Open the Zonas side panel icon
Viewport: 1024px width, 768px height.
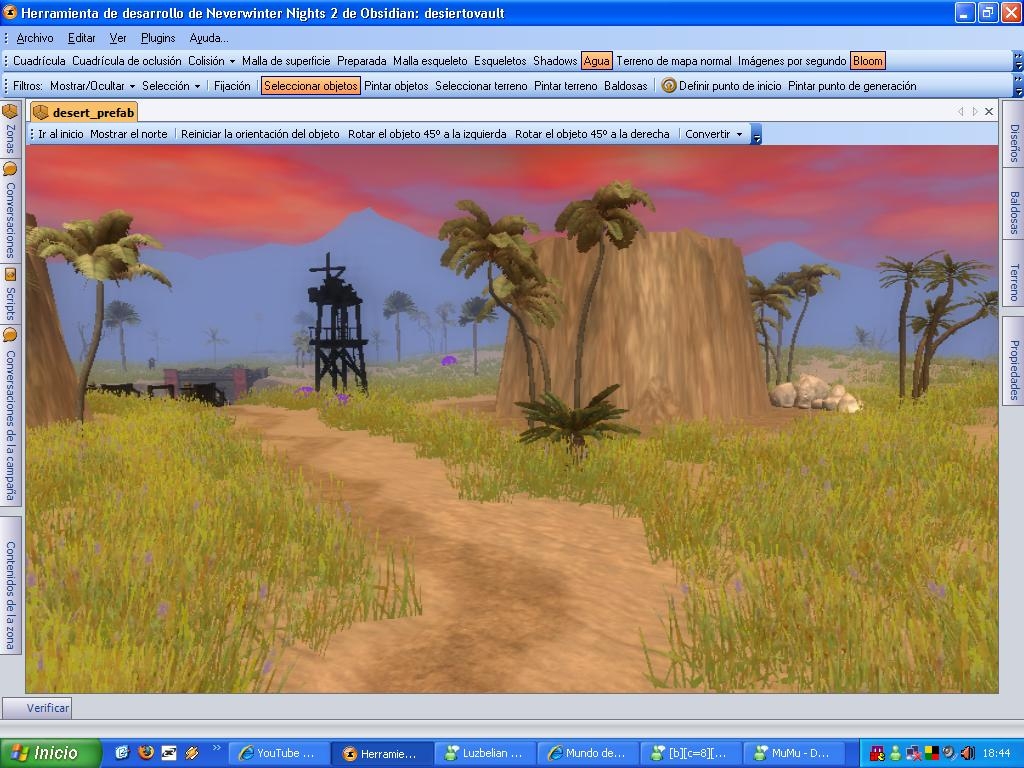pyautogui.click(x=10, y=112)
